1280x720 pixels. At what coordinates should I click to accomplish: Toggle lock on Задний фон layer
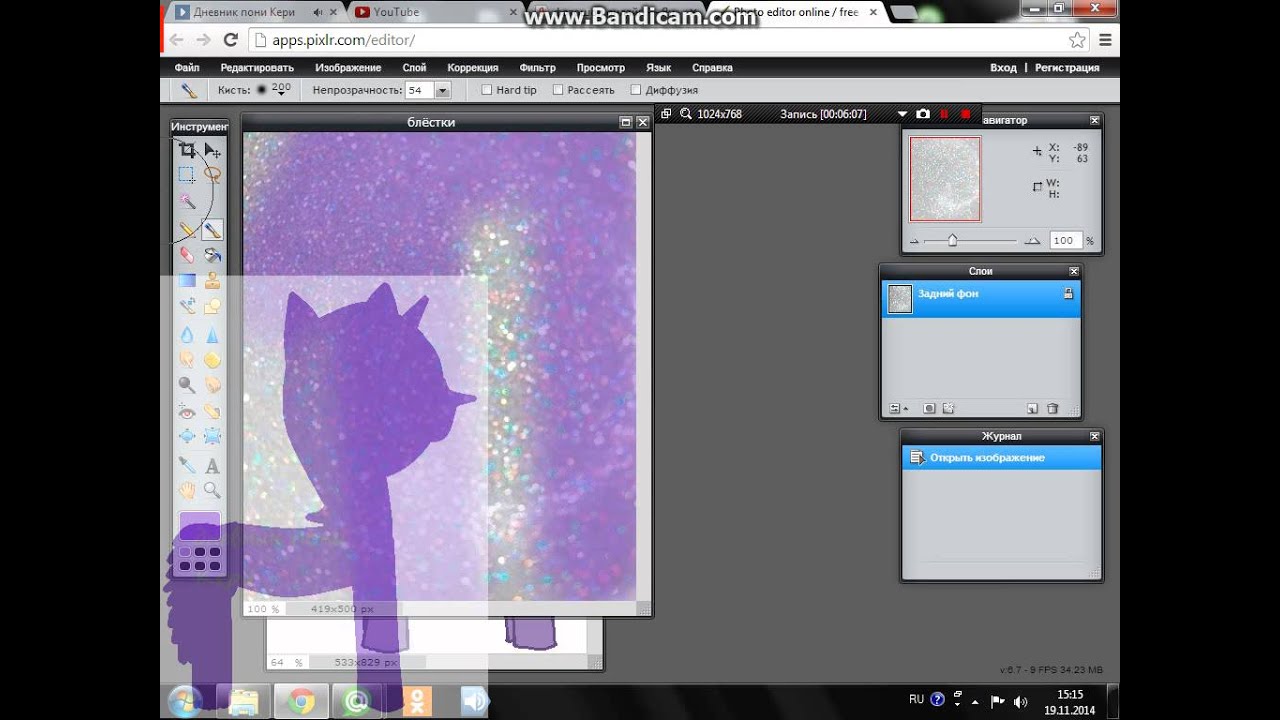click(x=1068, y=294)
